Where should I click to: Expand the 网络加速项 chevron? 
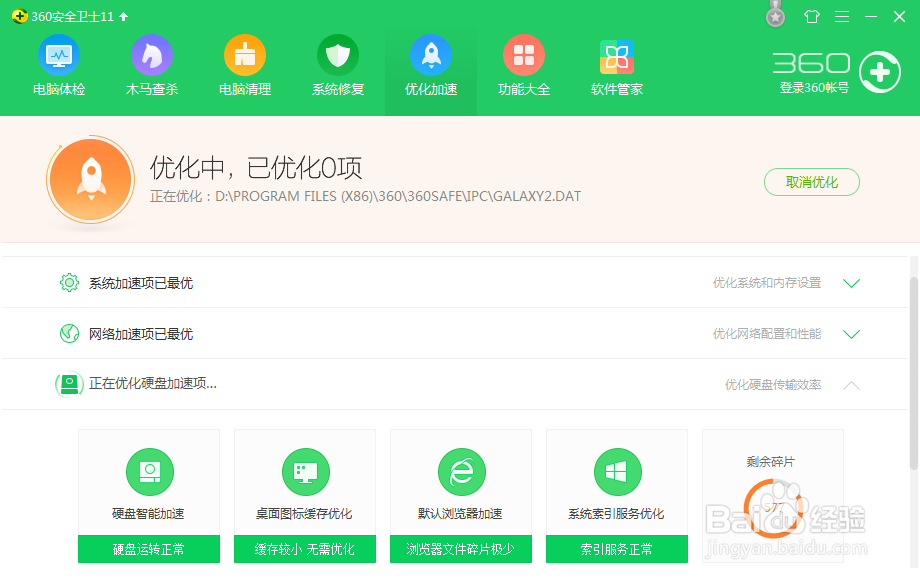[851, 334]
